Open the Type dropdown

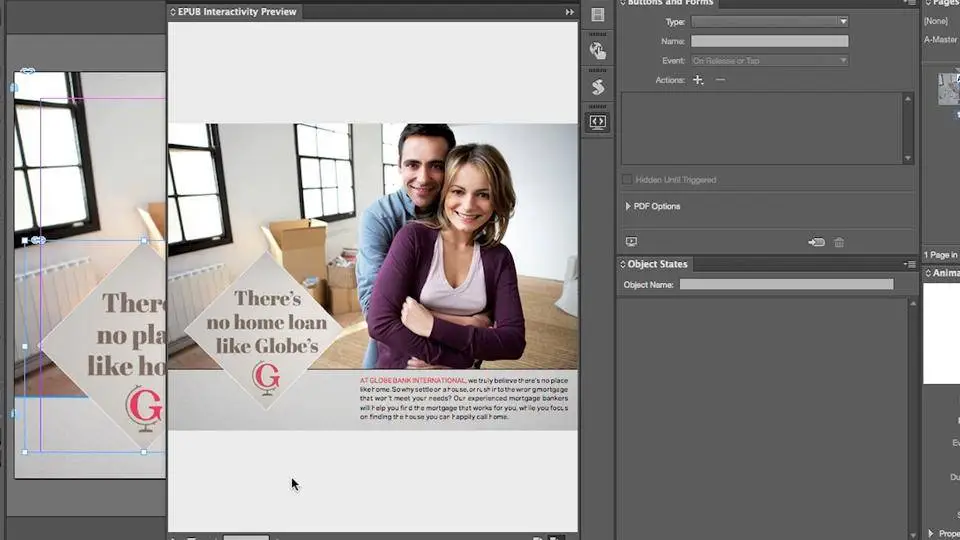coord(770,21)
